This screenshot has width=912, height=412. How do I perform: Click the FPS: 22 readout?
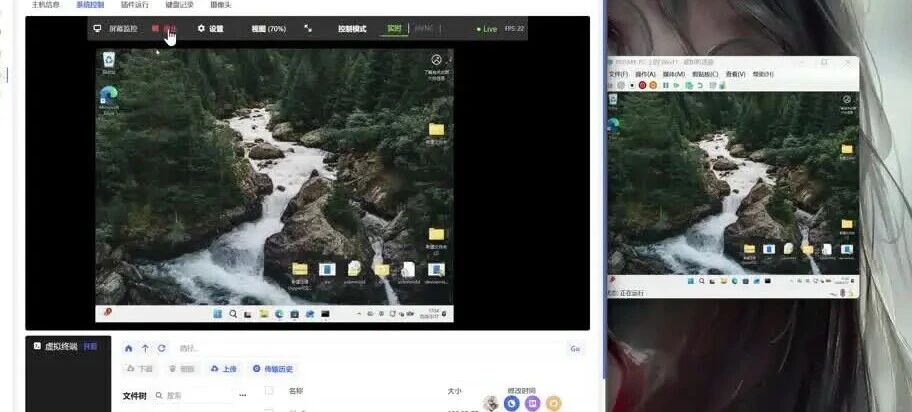[514, 28]
